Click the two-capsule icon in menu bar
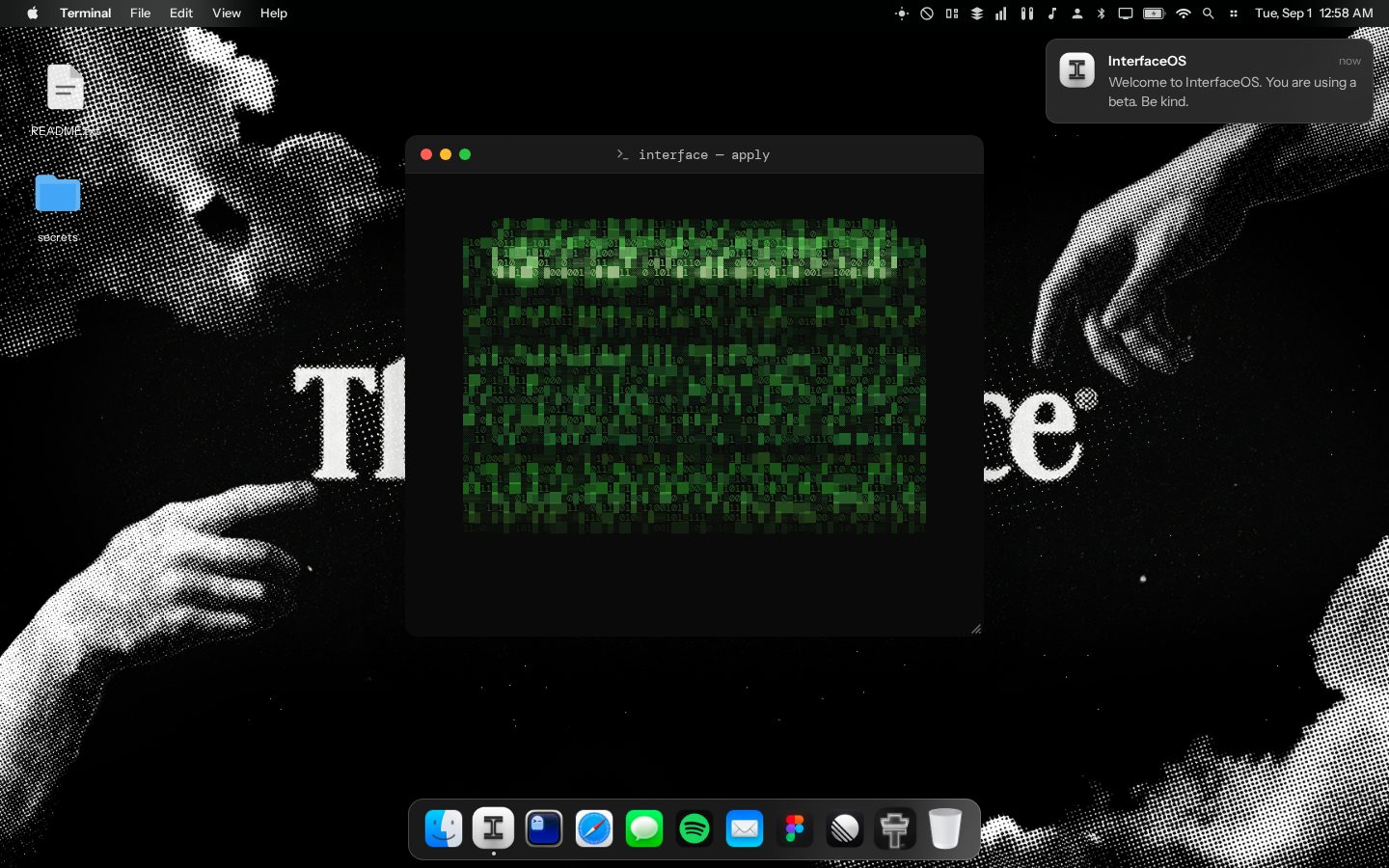Image resolution: width=1389 pixels, height=868 pixels. click(1027, 14)
